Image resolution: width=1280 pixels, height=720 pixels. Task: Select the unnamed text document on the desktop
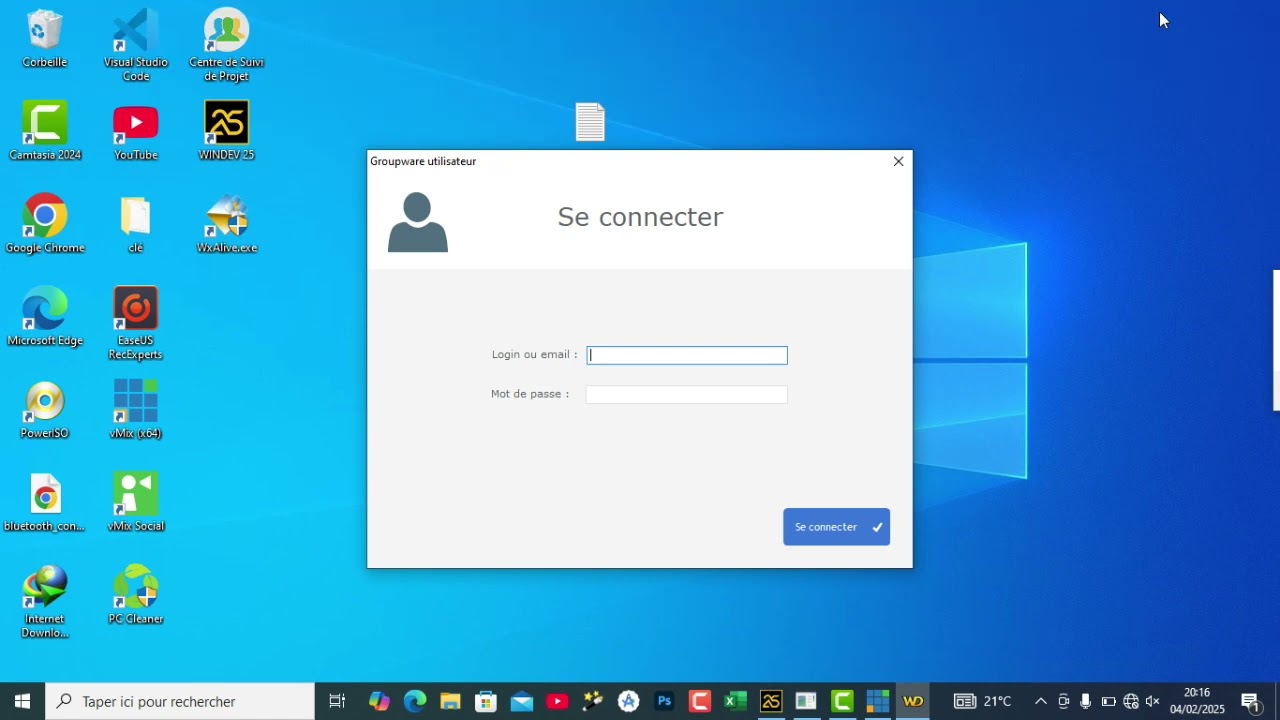[590, 122]
